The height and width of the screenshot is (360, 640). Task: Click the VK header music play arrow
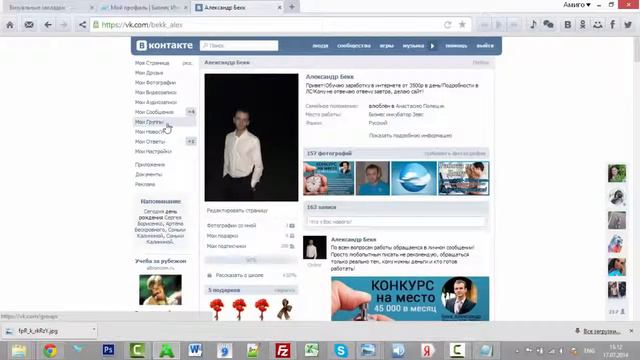coord(432,46)
